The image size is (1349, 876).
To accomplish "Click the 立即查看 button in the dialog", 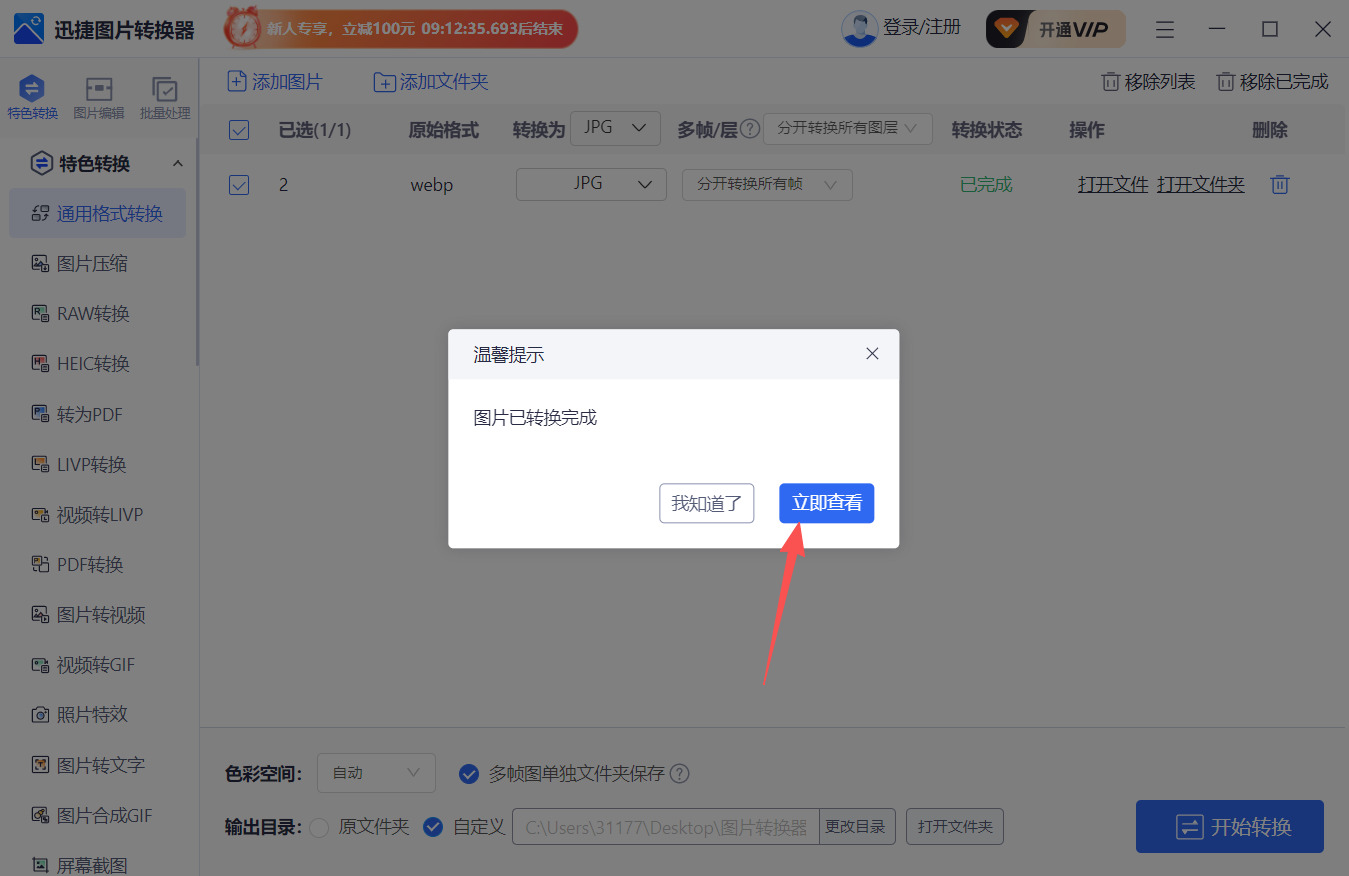I will click(x=826, y=503).
